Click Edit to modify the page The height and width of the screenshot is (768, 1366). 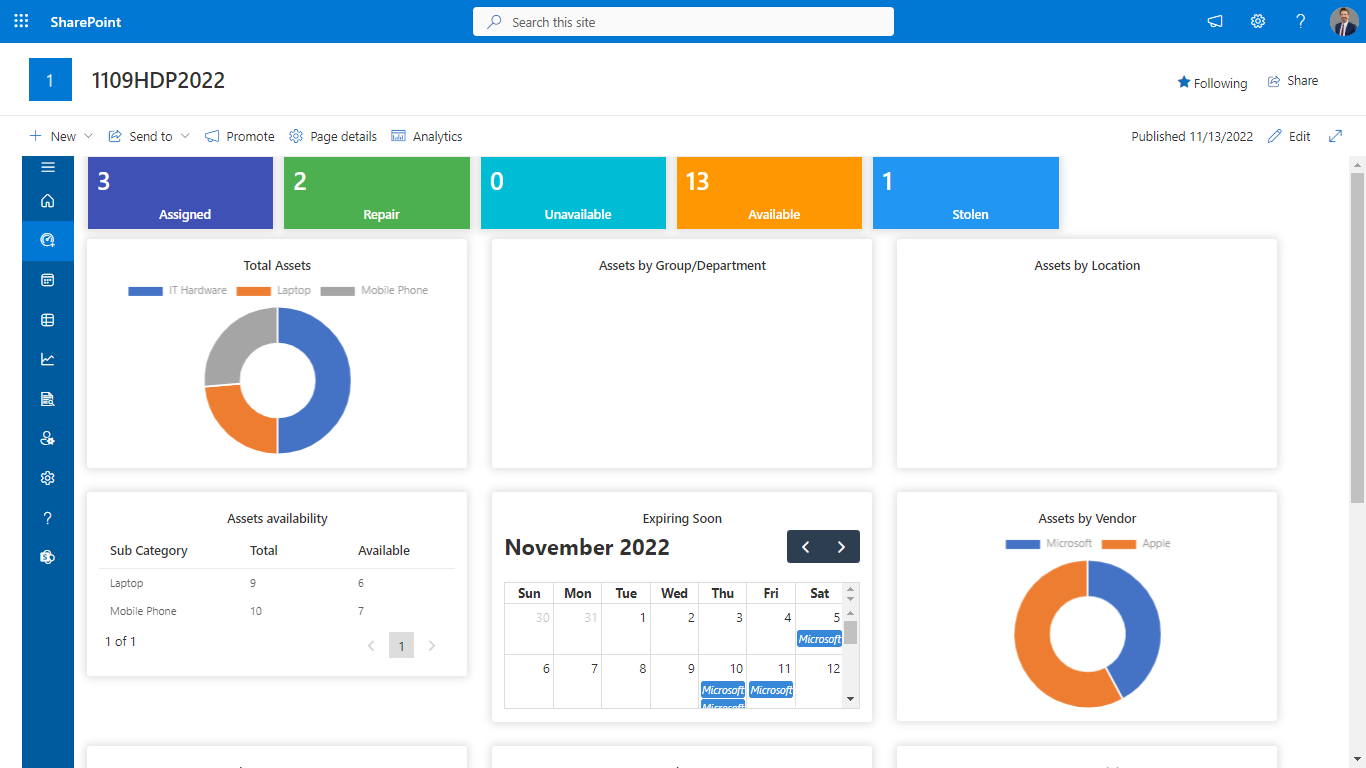click(x=1289, y=136)
